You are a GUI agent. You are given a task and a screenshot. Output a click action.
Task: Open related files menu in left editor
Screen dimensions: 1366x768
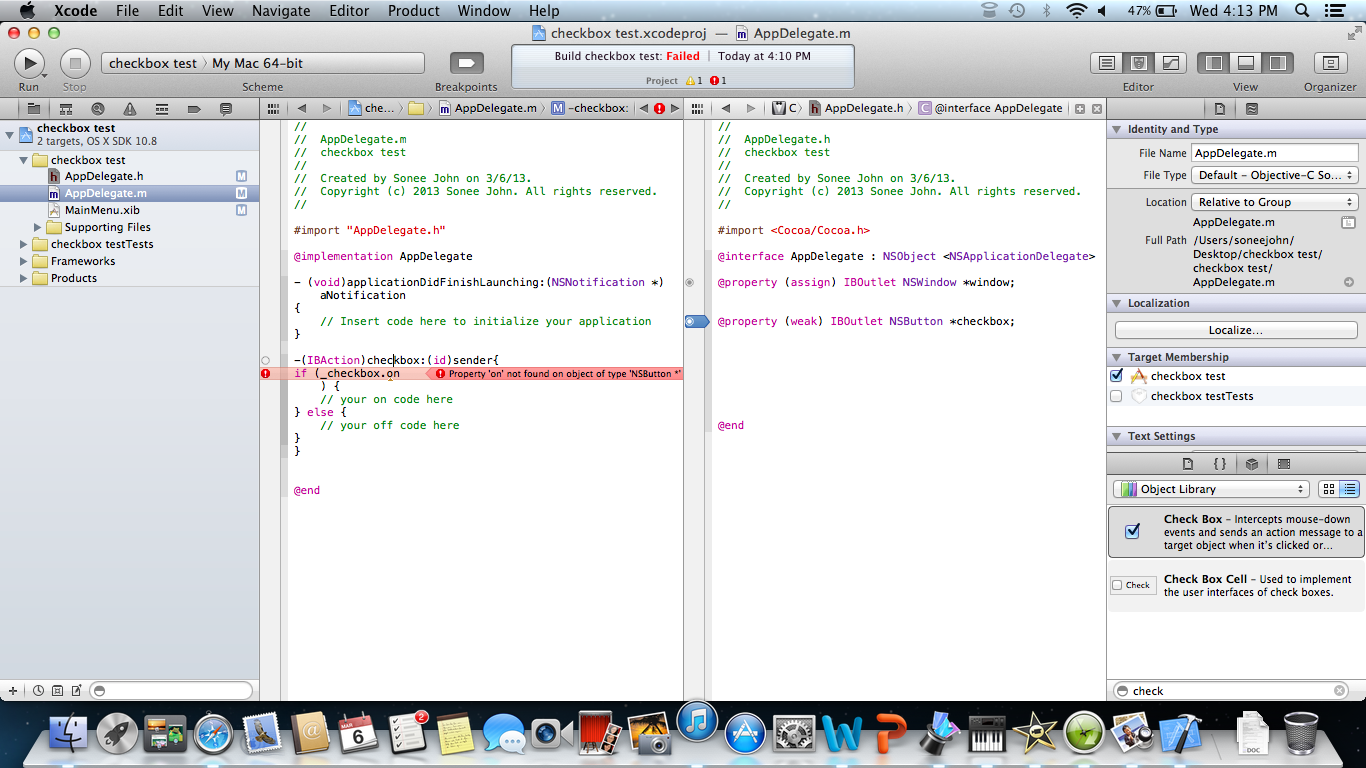click(274, 108)
